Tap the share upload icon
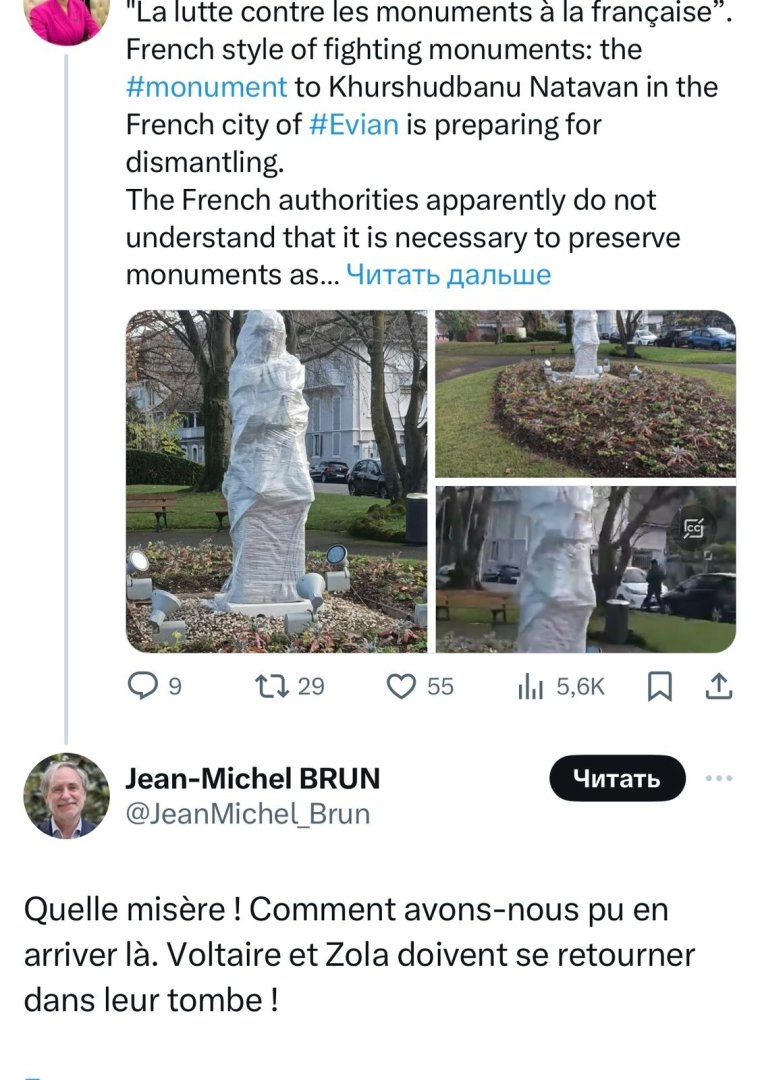 [720, 686]
